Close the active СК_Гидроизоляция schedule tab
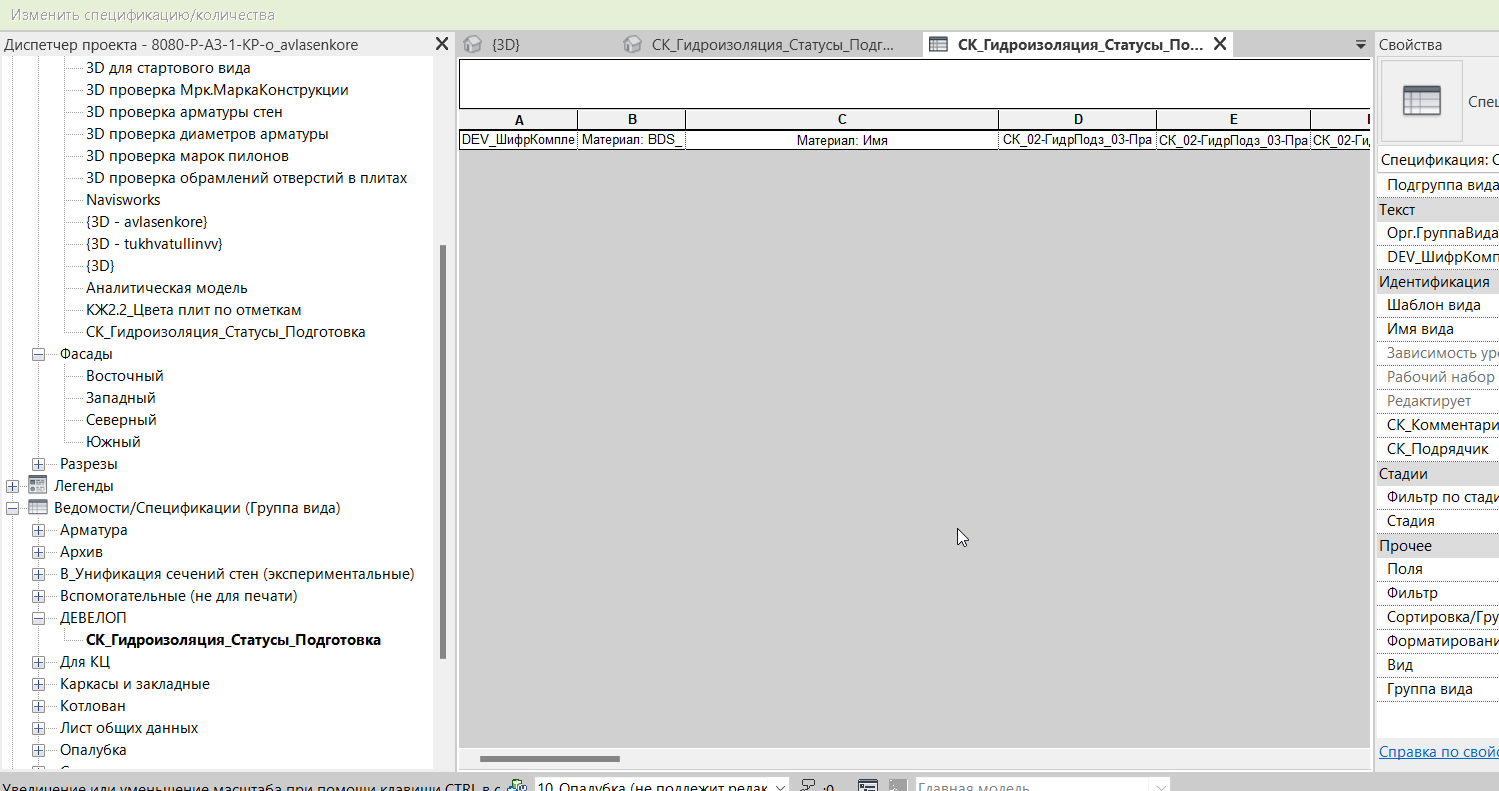This screenshot has width=1499, height=791. point(1220,44)
